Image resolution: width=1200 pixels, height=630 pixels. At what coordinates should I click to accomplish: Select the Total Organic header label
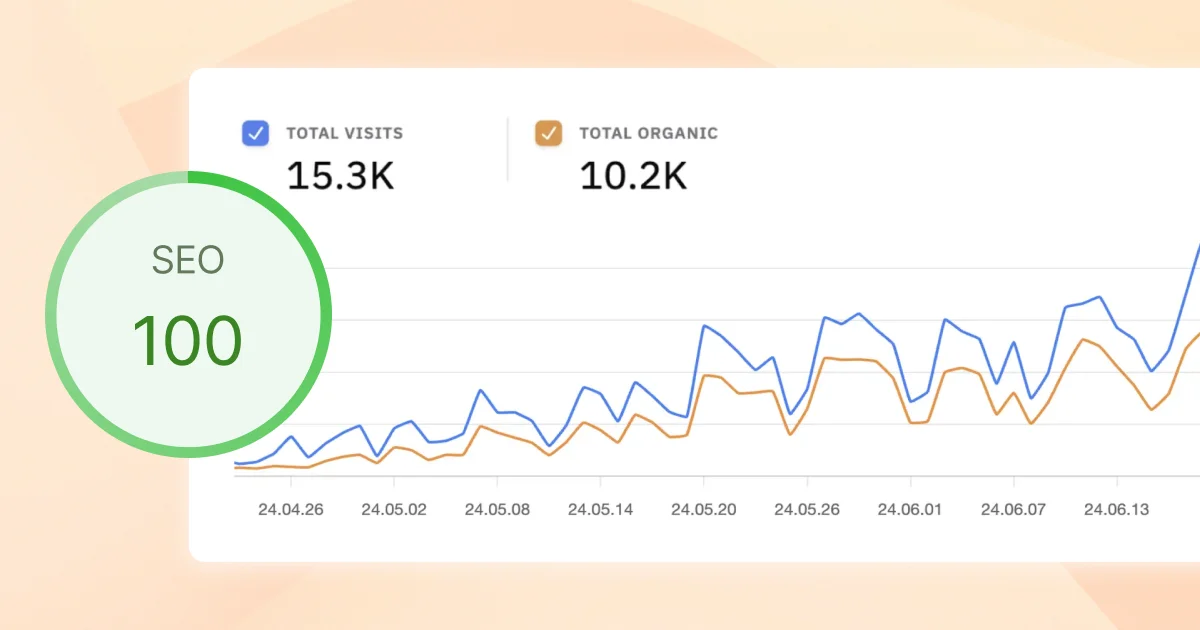coord(648,132)
